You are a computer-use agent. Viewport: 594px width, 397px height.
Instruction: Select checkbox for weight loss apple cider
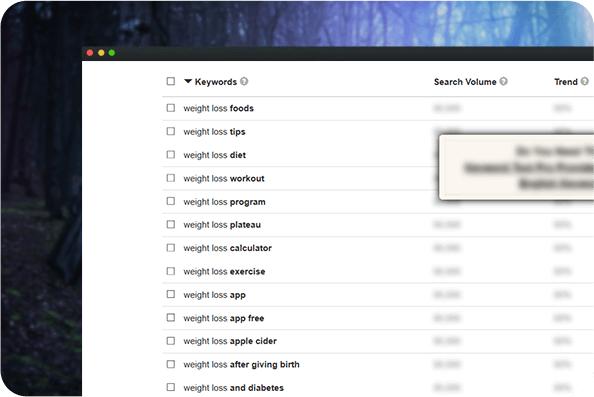[x=171, y=341]
